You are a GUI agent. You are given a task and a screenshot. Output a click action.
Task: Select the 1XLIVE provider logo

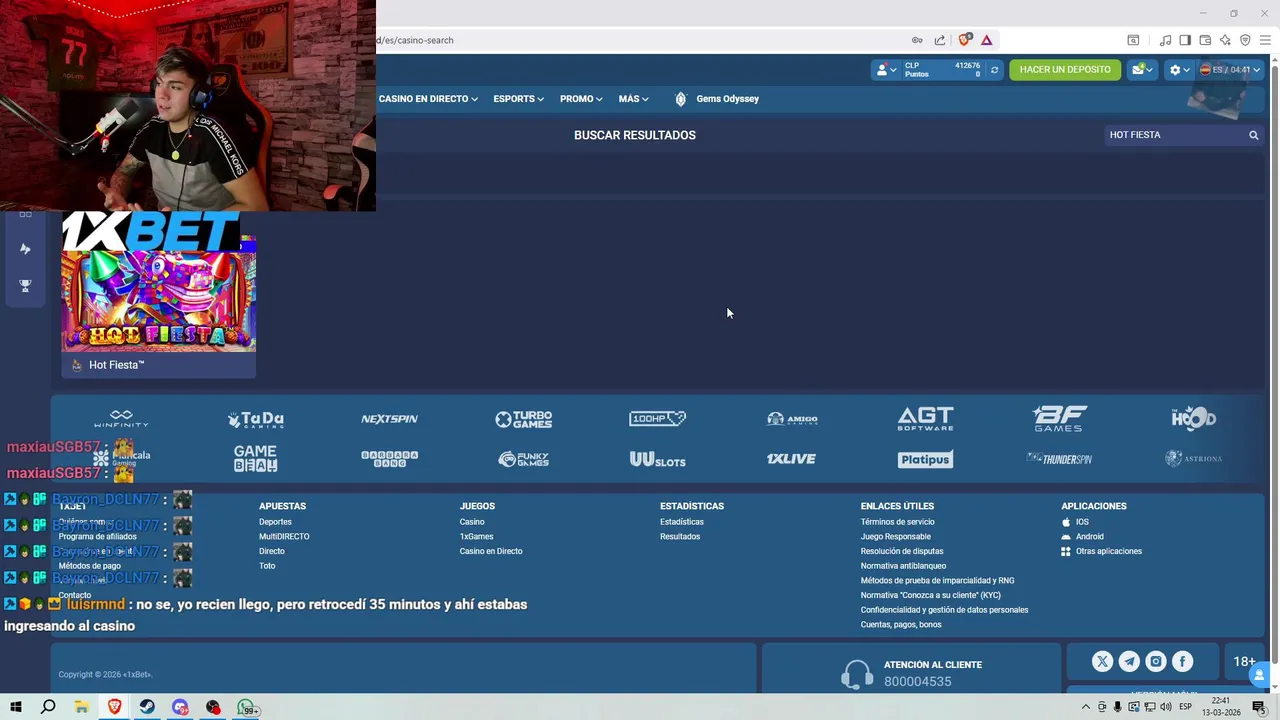(x=791, y=459)
